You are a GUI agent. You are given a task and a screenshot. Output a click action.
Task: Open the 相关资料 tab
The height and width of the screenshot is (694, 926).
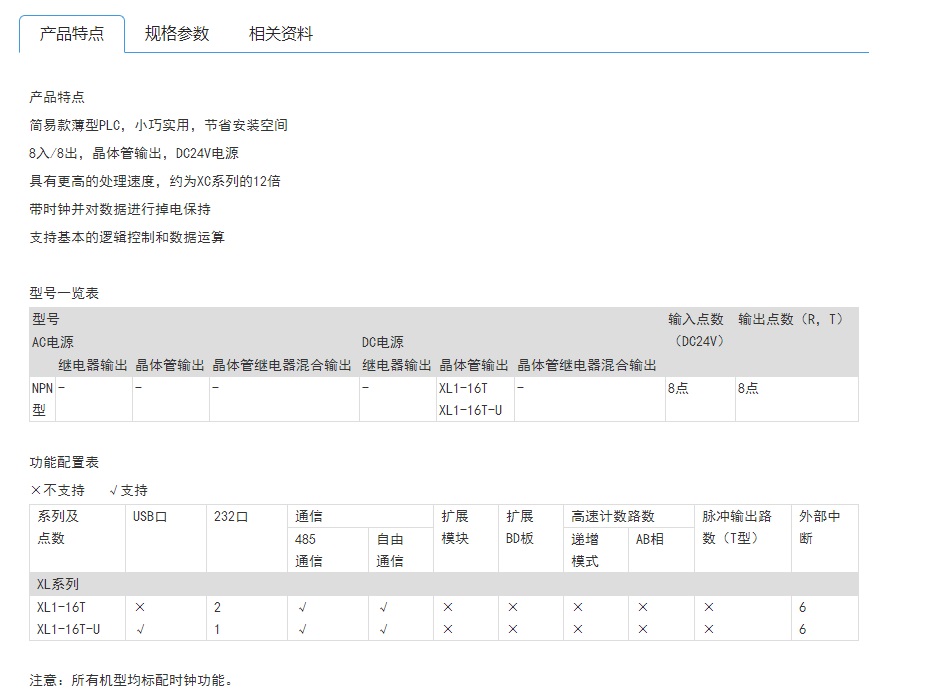click(281, 34)
